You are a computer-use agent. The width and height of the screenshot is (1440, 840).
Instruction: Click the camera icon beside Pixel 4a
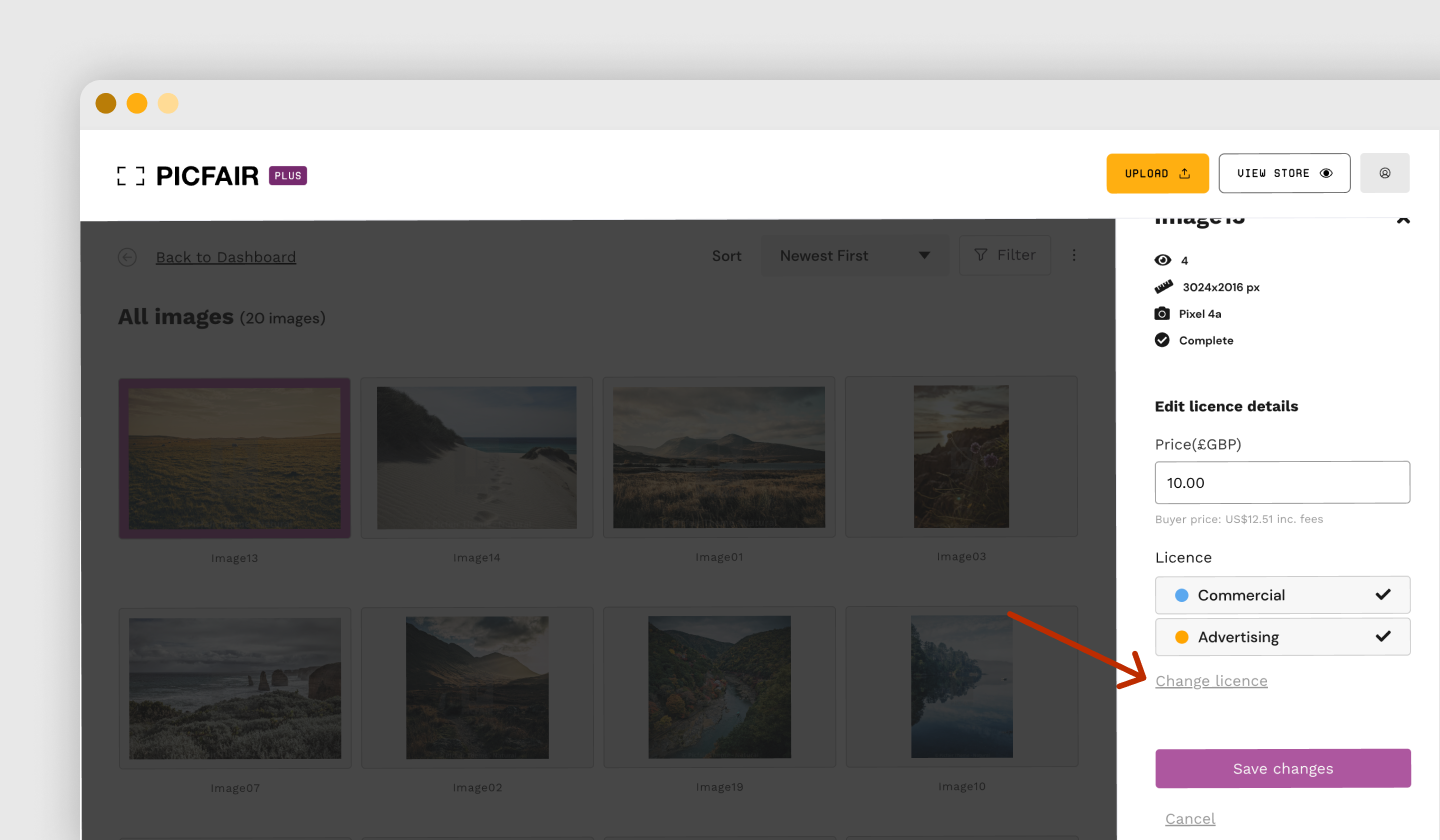[1162, 313]
